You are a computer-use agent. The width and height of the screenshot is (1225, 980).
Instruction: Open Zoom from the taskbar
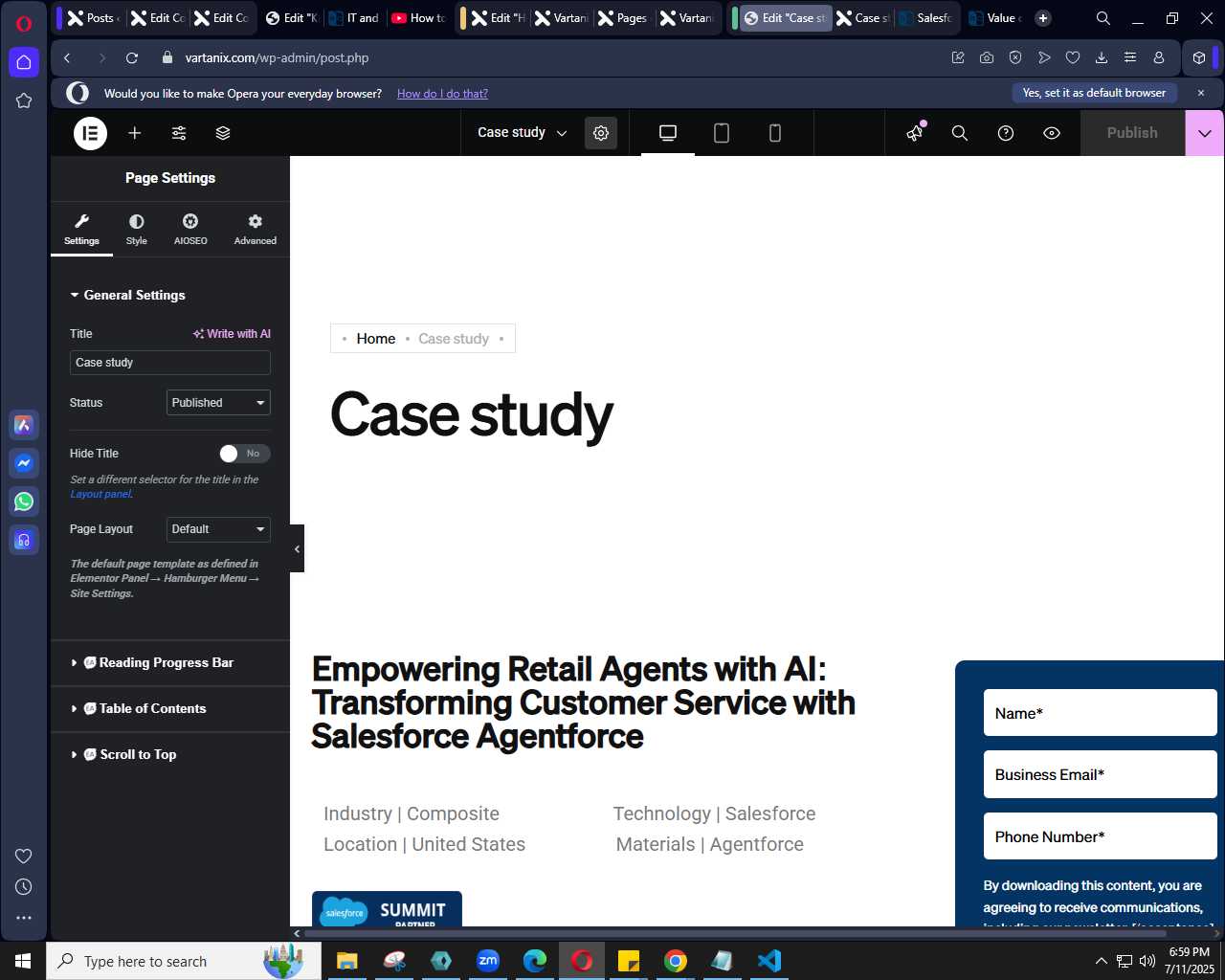488,961
